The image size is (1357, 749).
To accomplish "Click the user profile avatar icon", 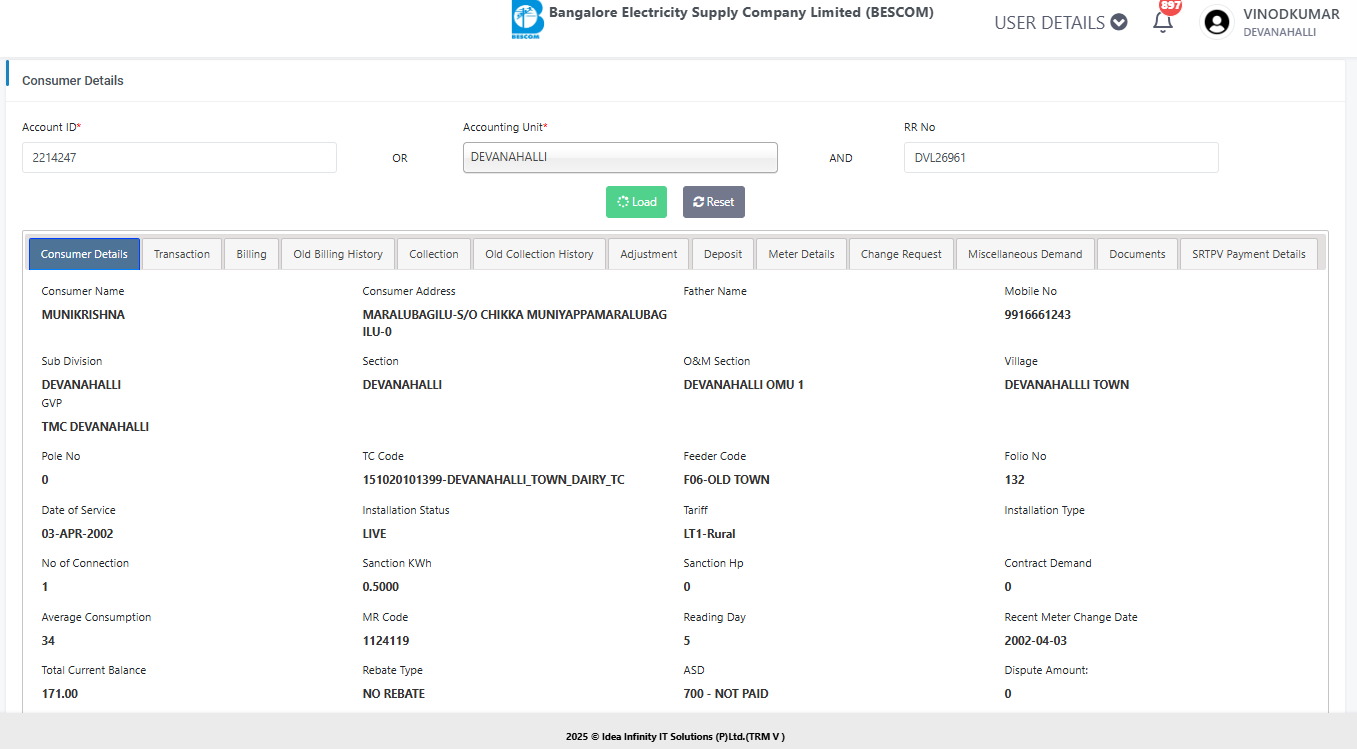I will [x=1216, y=22].
